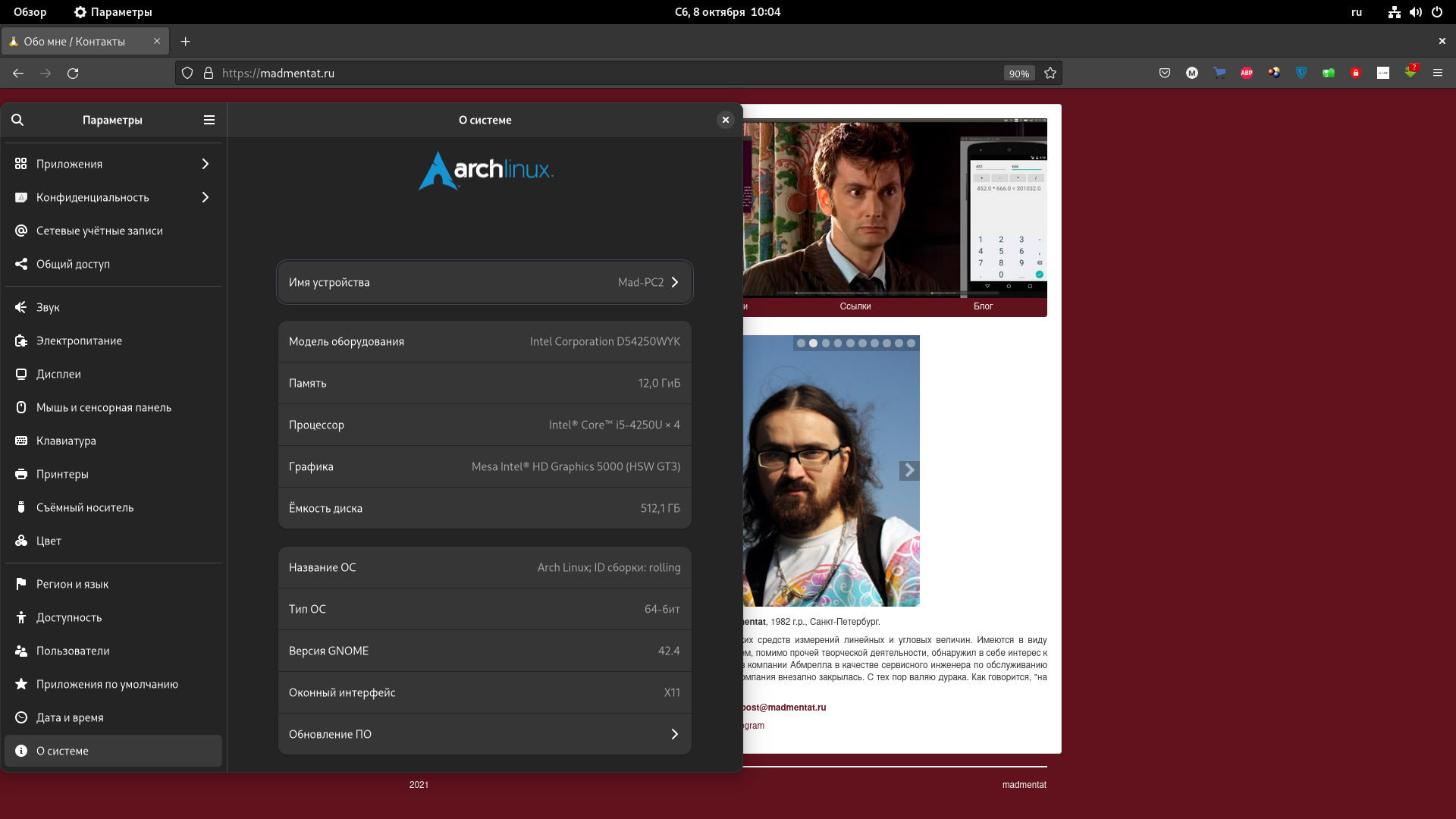Go to Дисплеи display settings
This screenshot has width=1456, height=819.
113,374
